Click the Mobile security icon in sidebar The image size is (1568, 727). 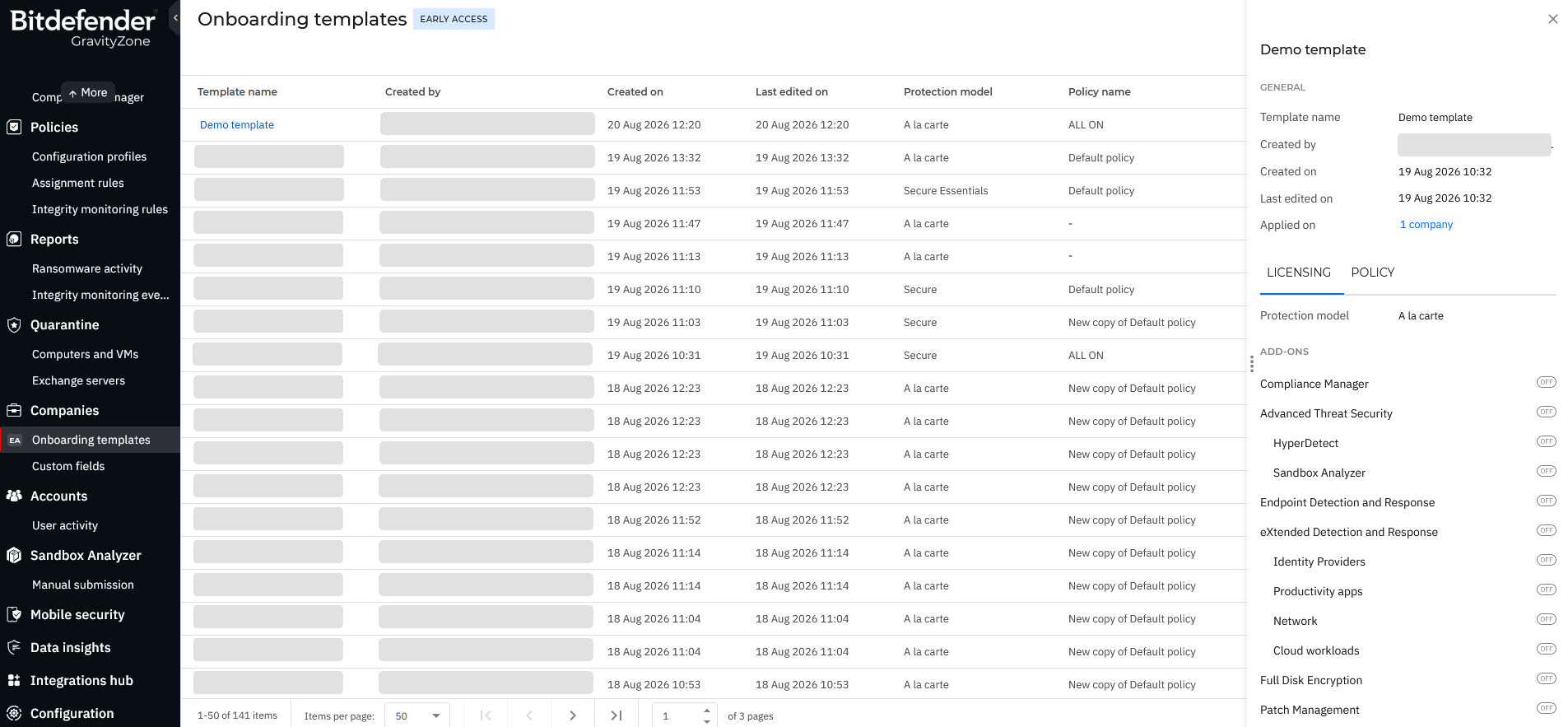pyautogui.click(x=14, y=614)
